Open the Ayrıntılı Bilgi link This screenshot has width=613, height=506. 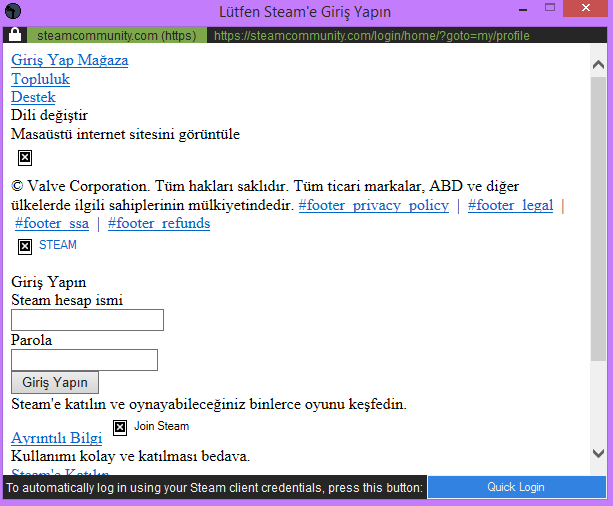[57, 438]
